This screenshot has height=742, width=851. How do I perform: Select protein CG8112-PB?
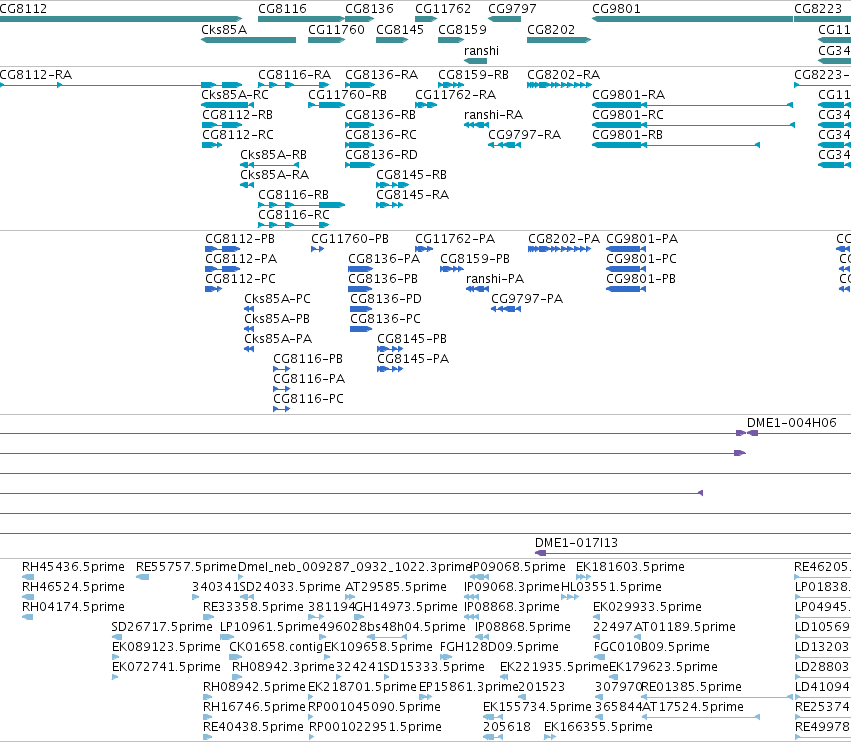[240, 239]
